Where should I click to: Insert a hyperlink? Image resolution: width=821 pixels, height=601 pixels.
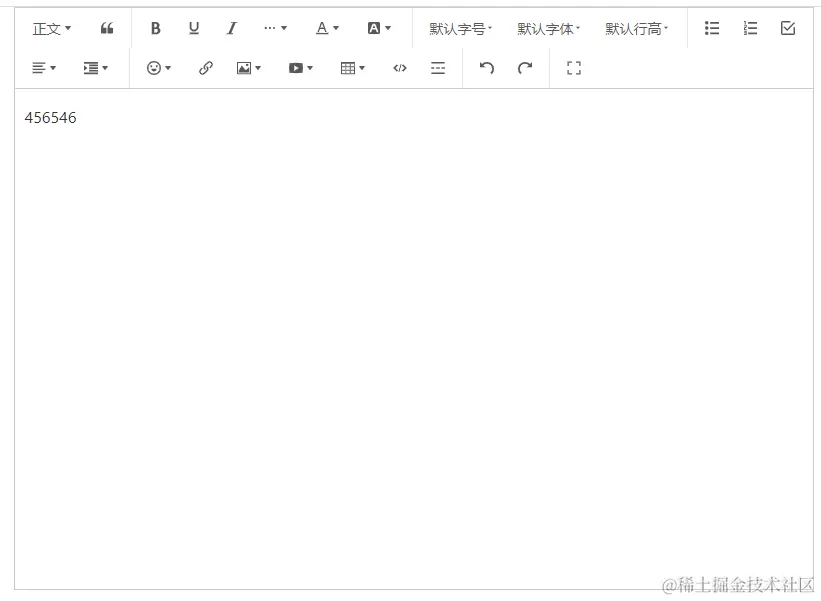click(x=204, y=68)
